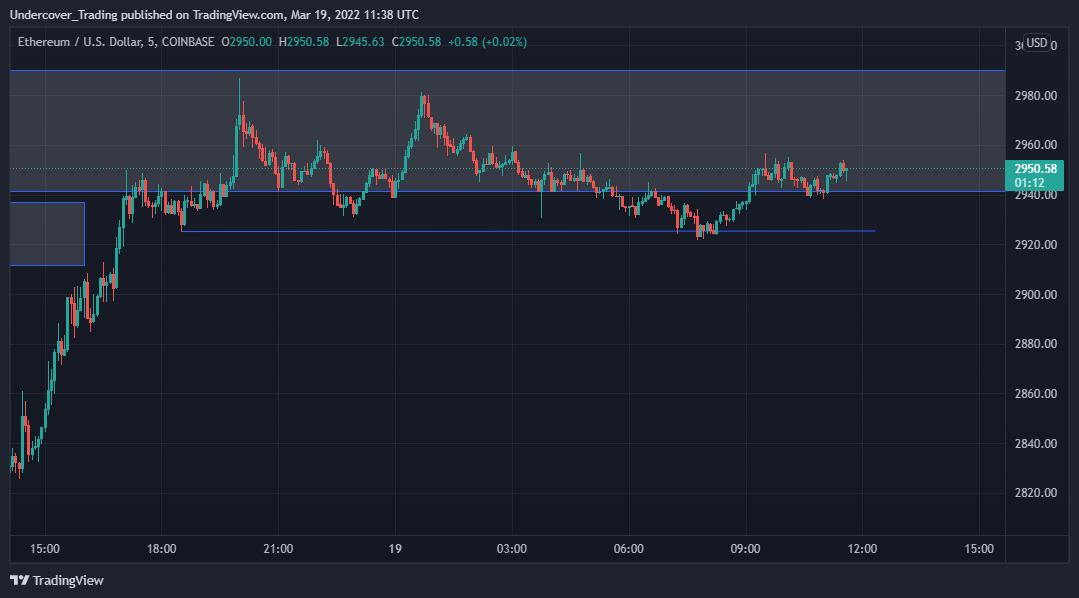Click the TradingView wordmark at bottom
This screenshot has width=1079, height=598.
click(x=68, y=581)
